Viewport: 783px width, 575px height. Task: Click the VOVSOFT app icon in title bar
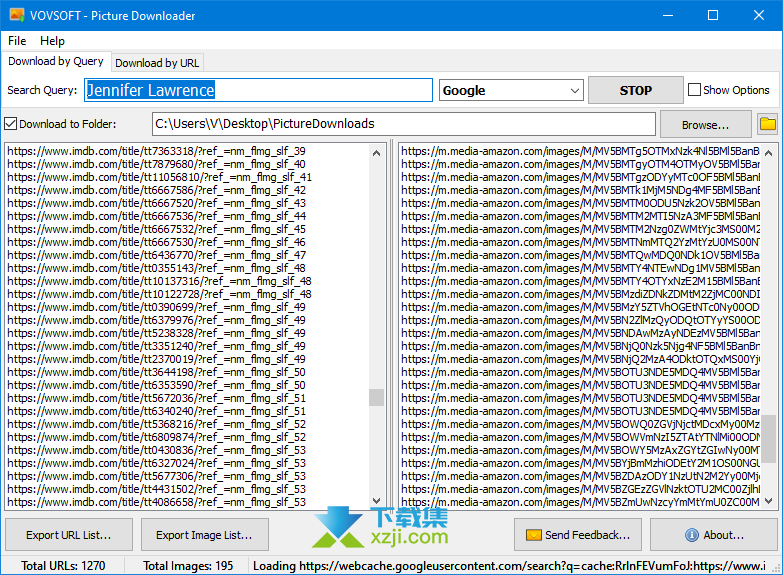(16, 15)
